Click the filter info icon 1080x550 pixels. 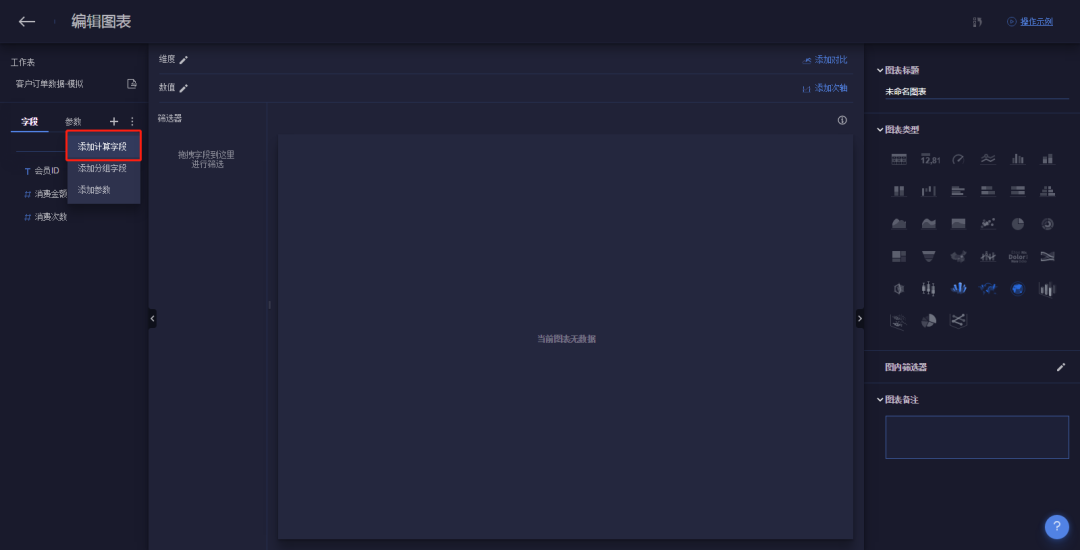click(842, 120)
